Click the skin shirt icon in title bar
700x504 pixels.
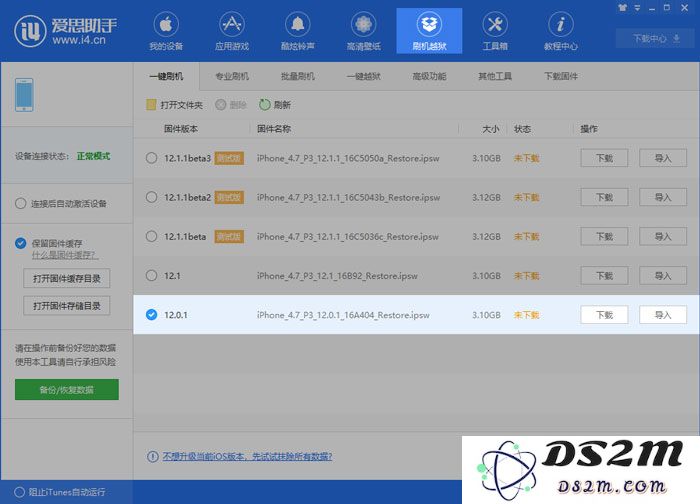623,8
